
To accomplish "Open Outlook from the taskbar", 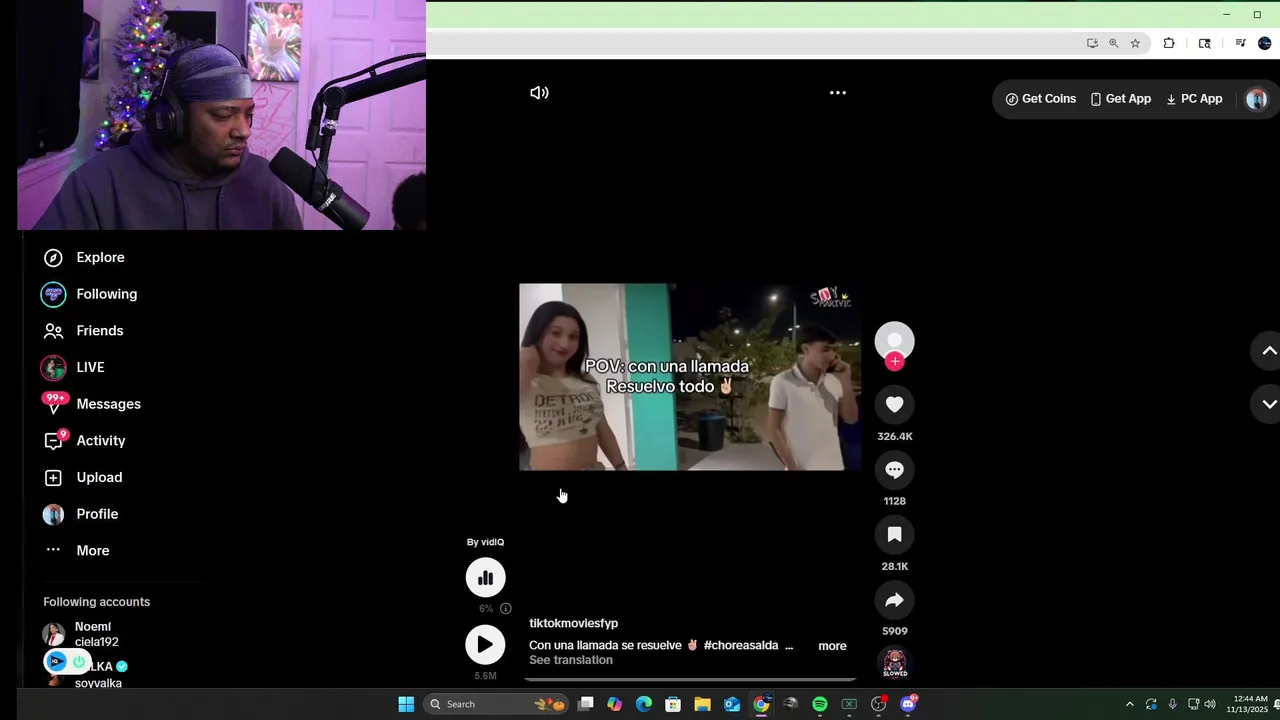I will tap(732, 704).
